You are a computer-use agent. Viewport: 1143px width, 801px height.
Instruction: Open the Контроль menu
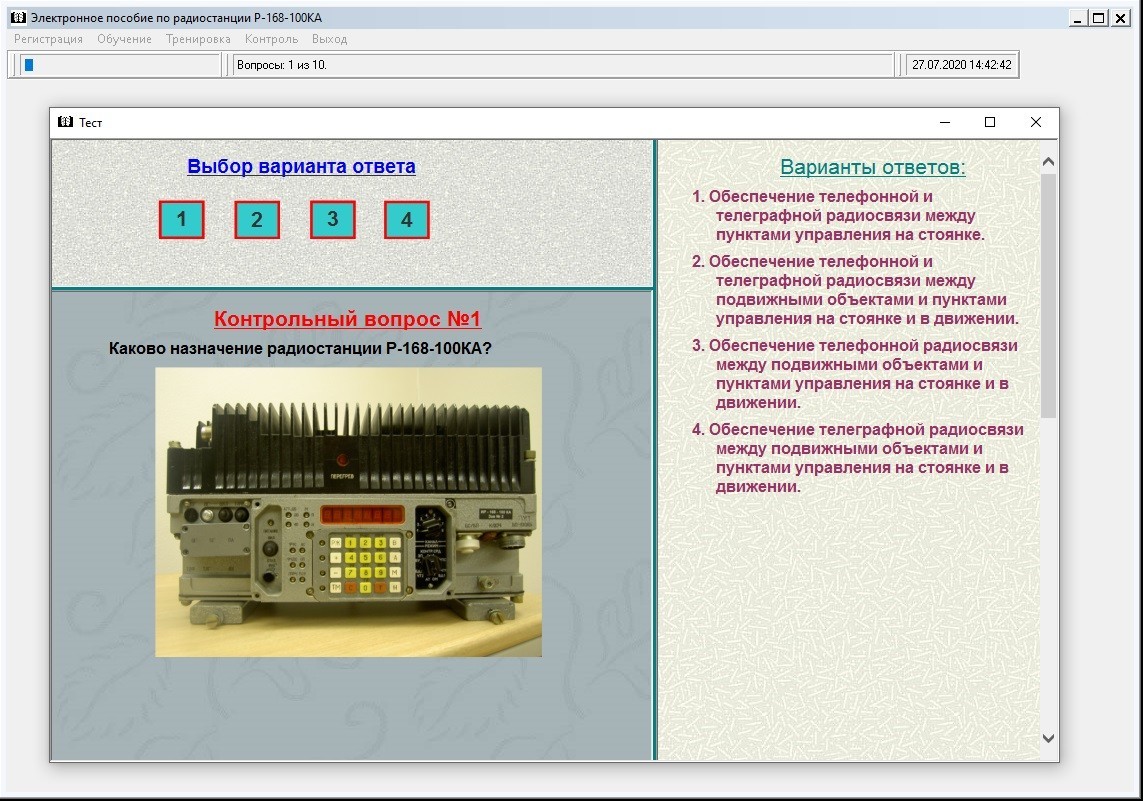[x=271, y=39]
